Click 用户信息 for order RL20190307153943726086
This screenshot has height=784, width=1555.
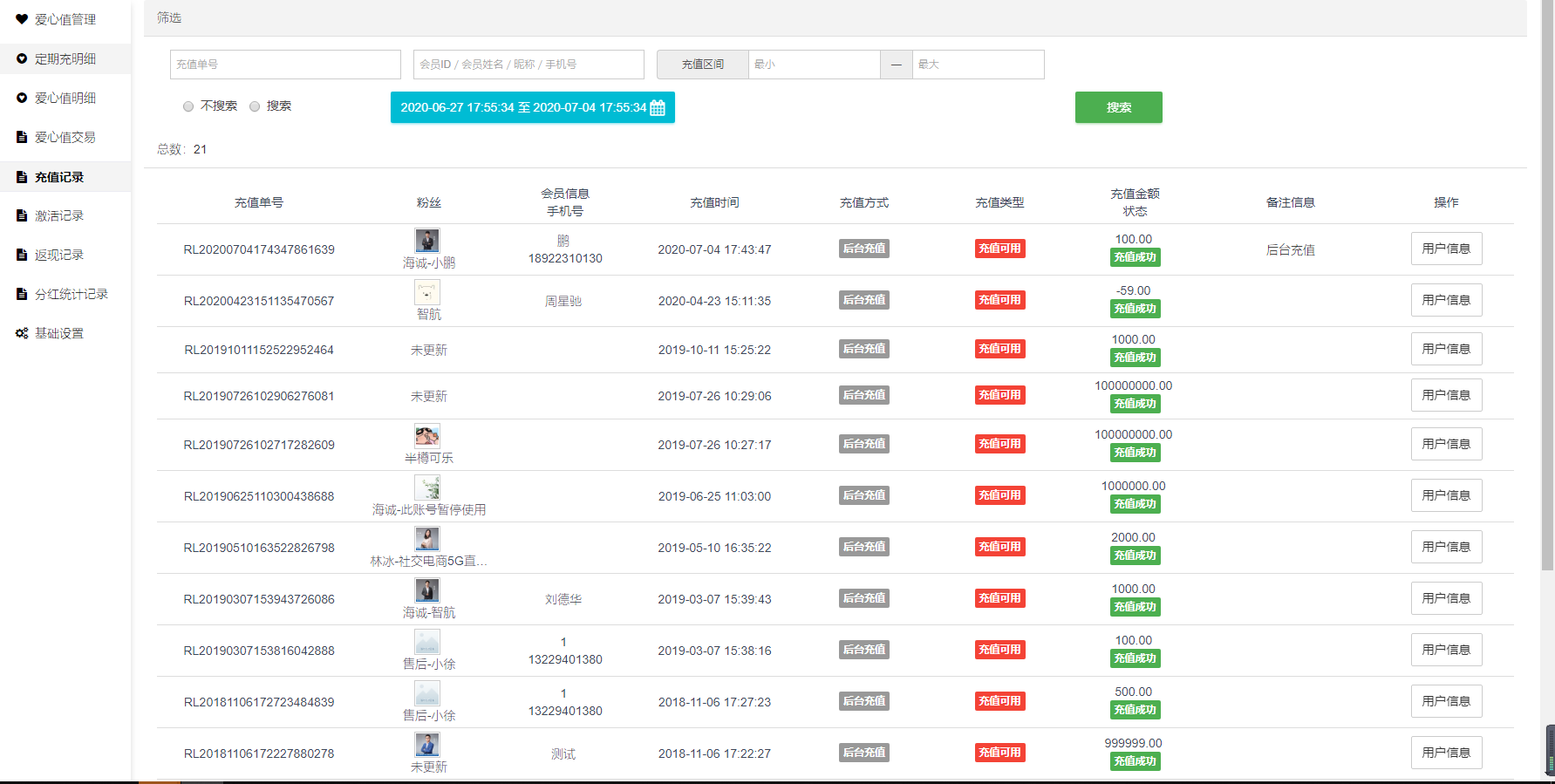coord(1446,598)
